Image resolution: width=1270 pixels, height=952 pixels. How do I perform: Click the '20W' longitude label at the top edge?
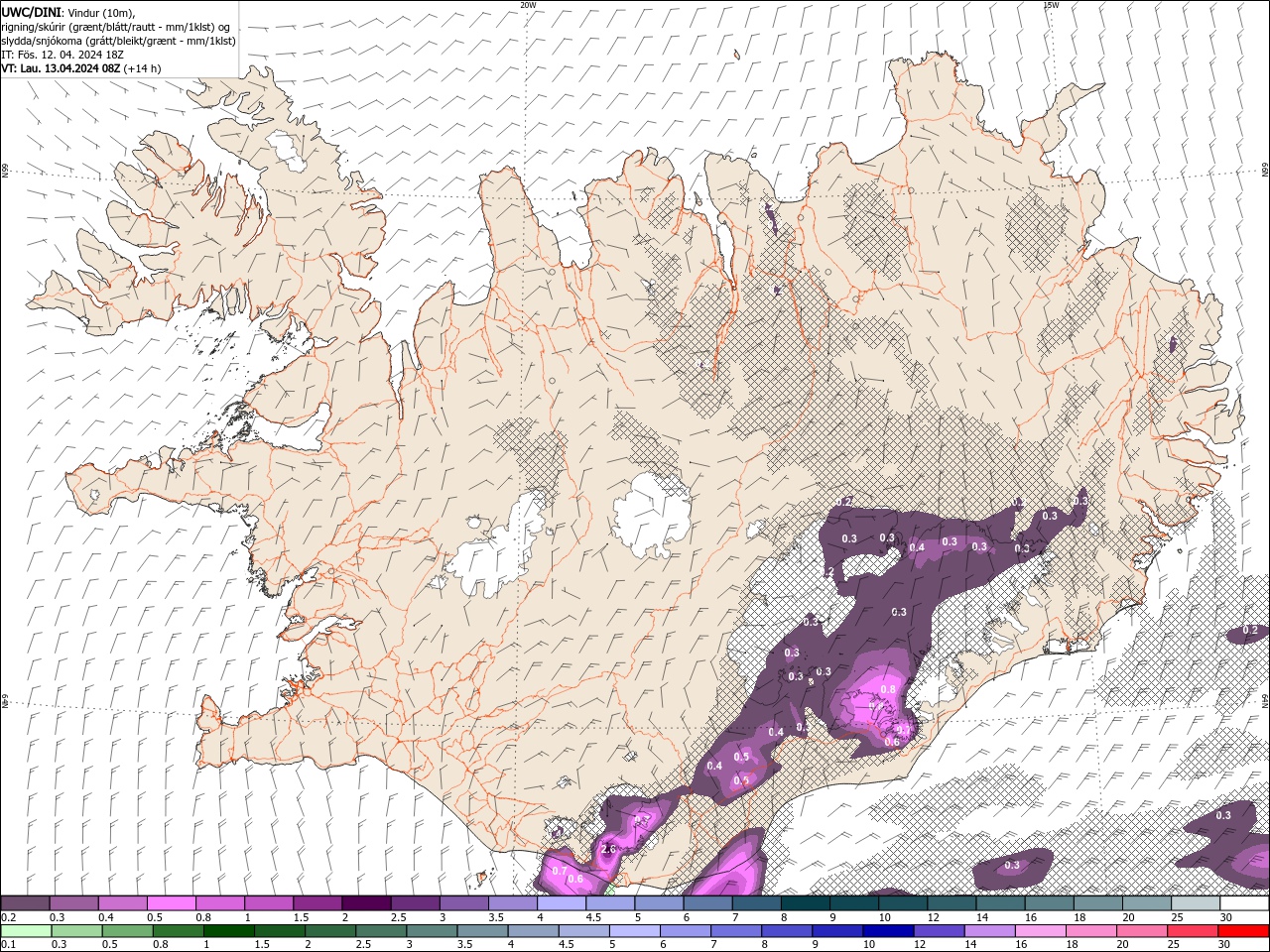528,5
